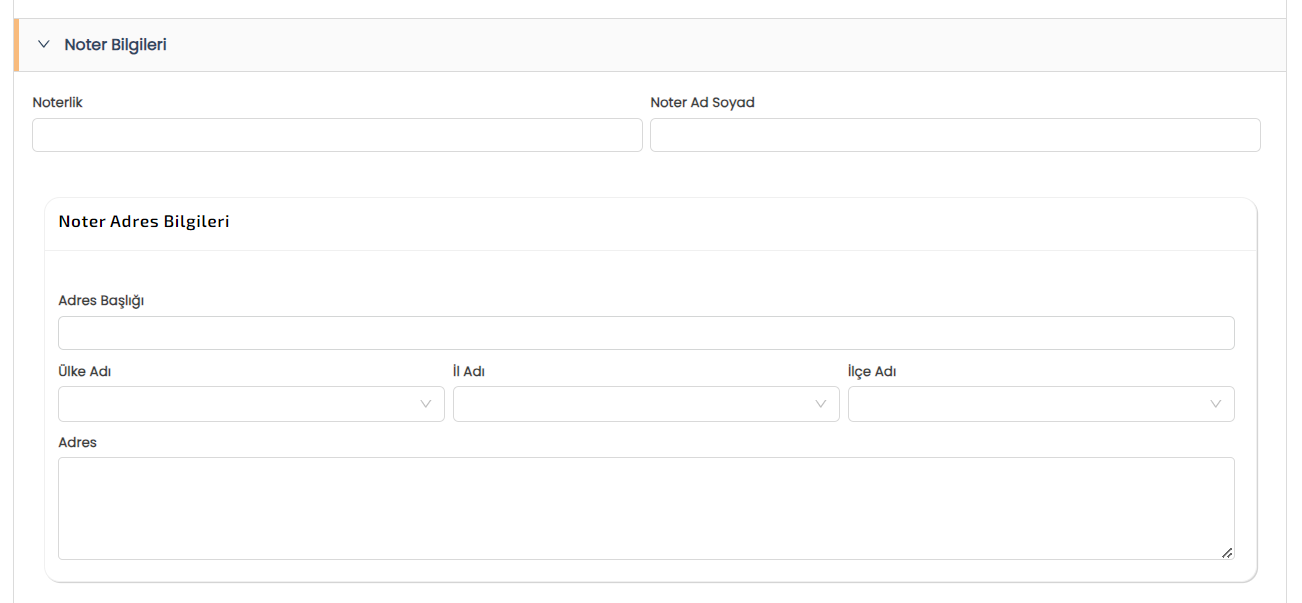Click the Noter Ad Soyad label
This screenshot has height=603, width=1302.
(x=702, y=102)
